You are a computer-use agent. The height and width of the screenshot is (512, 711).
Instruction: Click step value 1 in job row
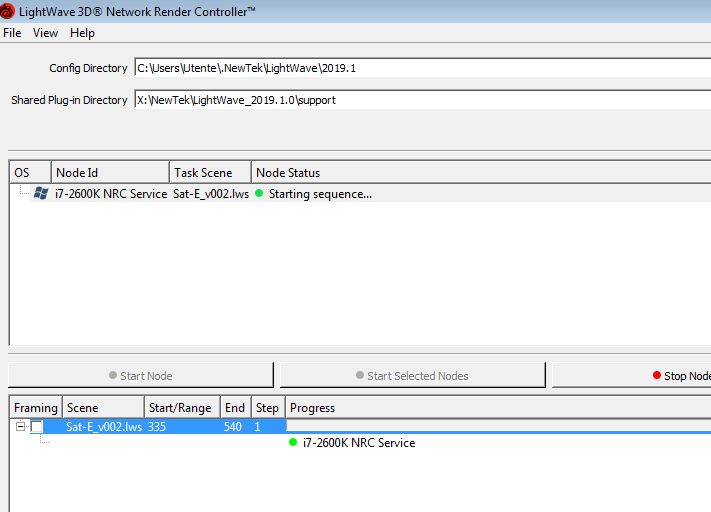[257, 427]
